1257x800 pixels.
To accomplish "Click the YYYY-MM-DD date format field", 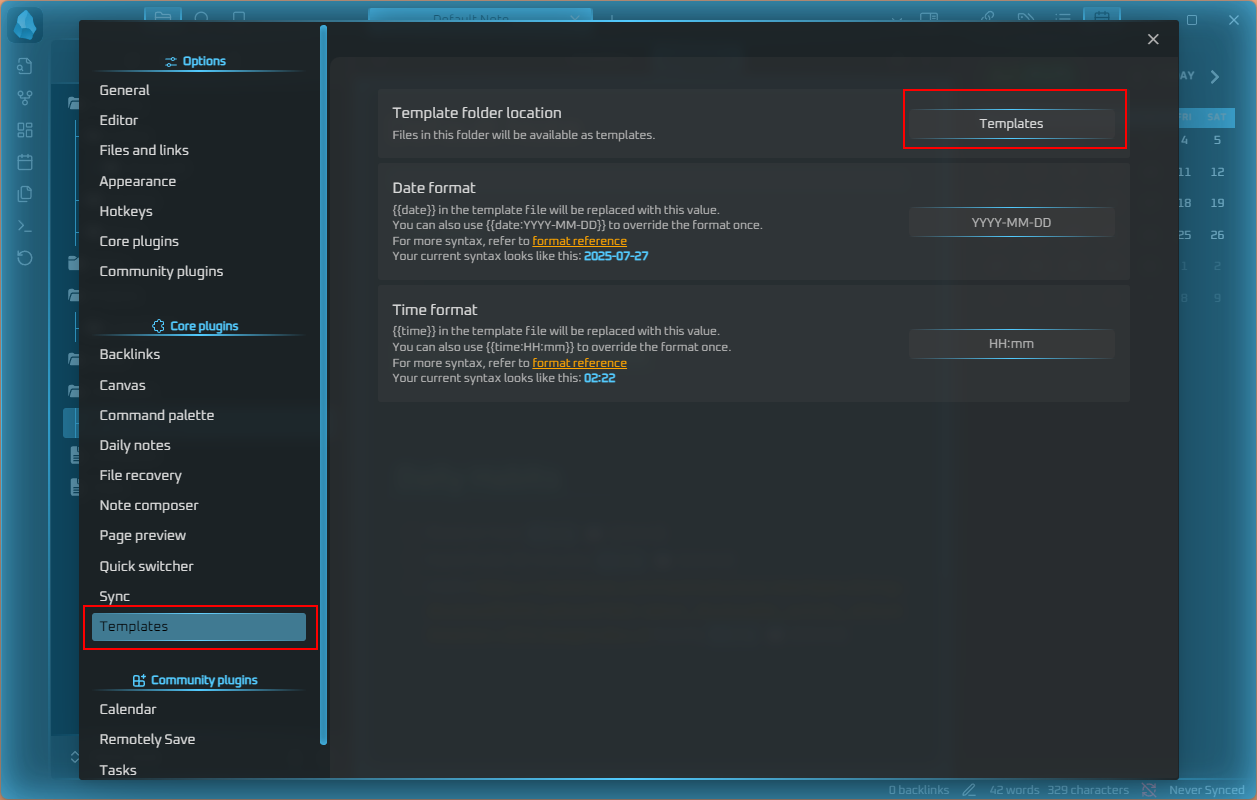I will (1011, 222).
